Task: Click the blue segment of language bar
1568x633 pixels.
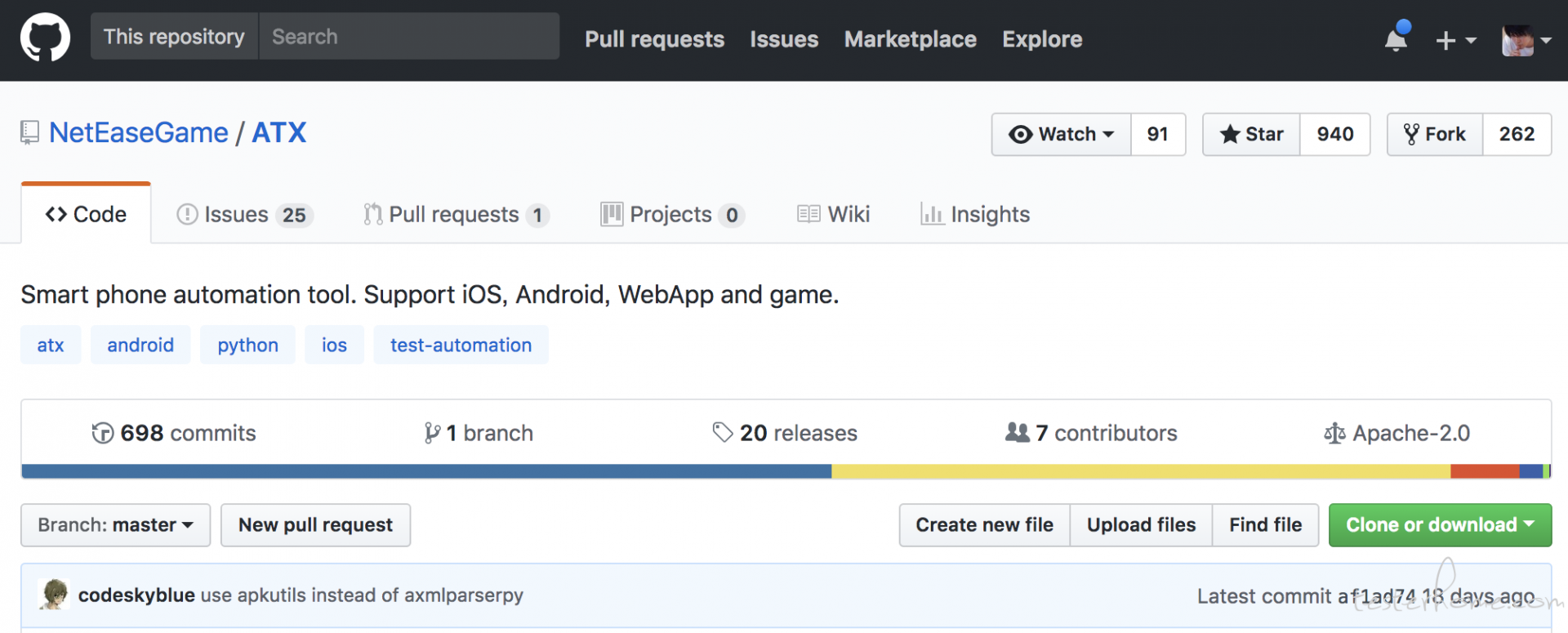Action: pos(426,471)
